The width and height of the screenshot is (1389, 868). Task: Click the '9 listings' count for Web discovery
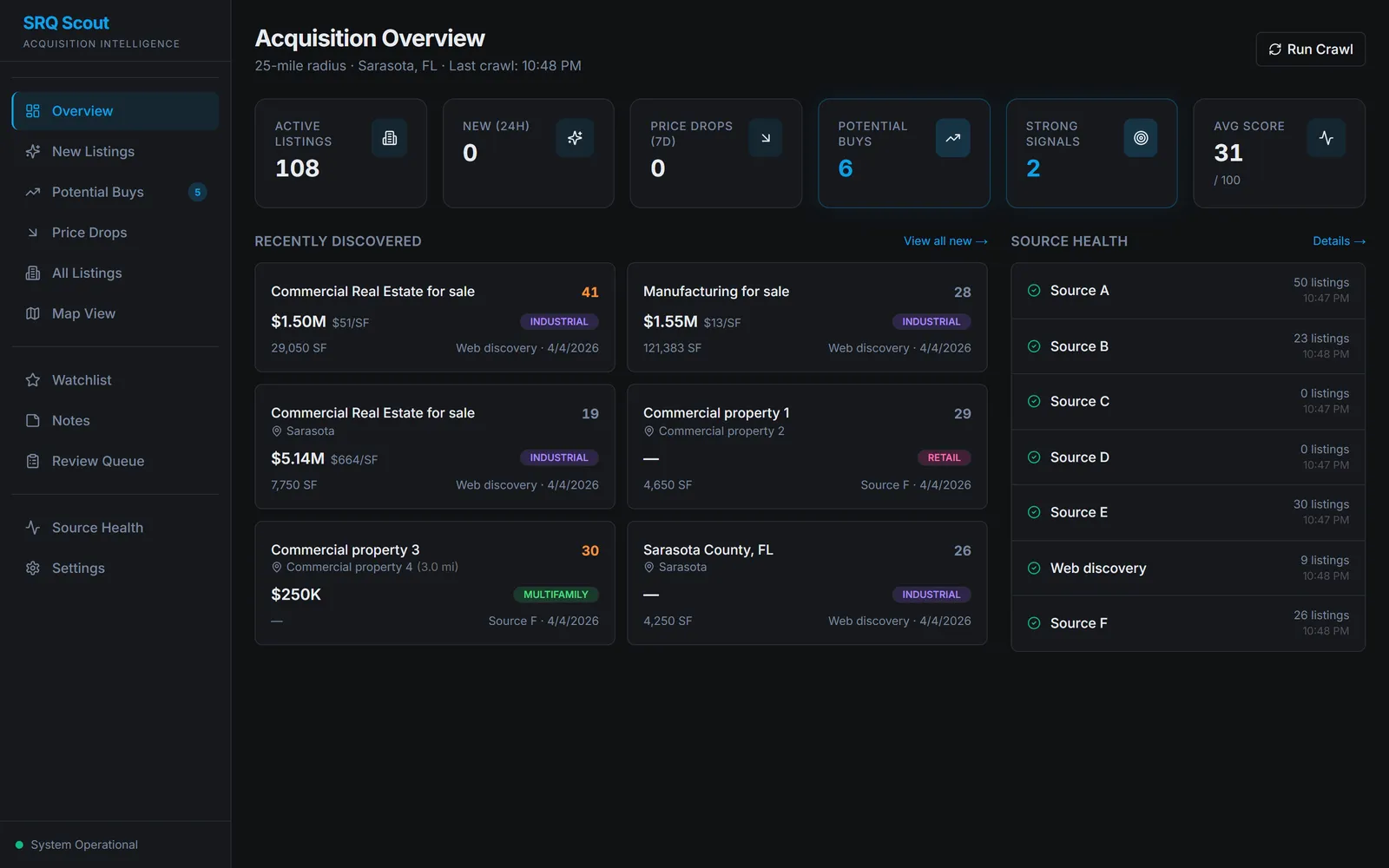click(1325, 560)
